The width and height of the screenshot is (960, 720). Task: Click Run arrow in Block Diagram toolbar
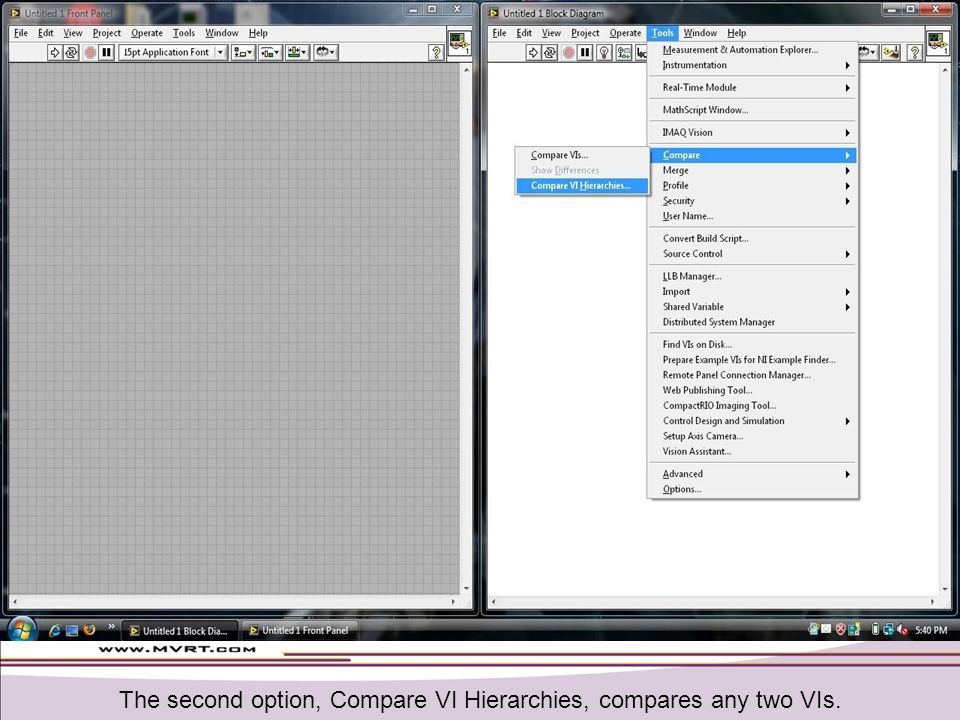pos(533,53)
